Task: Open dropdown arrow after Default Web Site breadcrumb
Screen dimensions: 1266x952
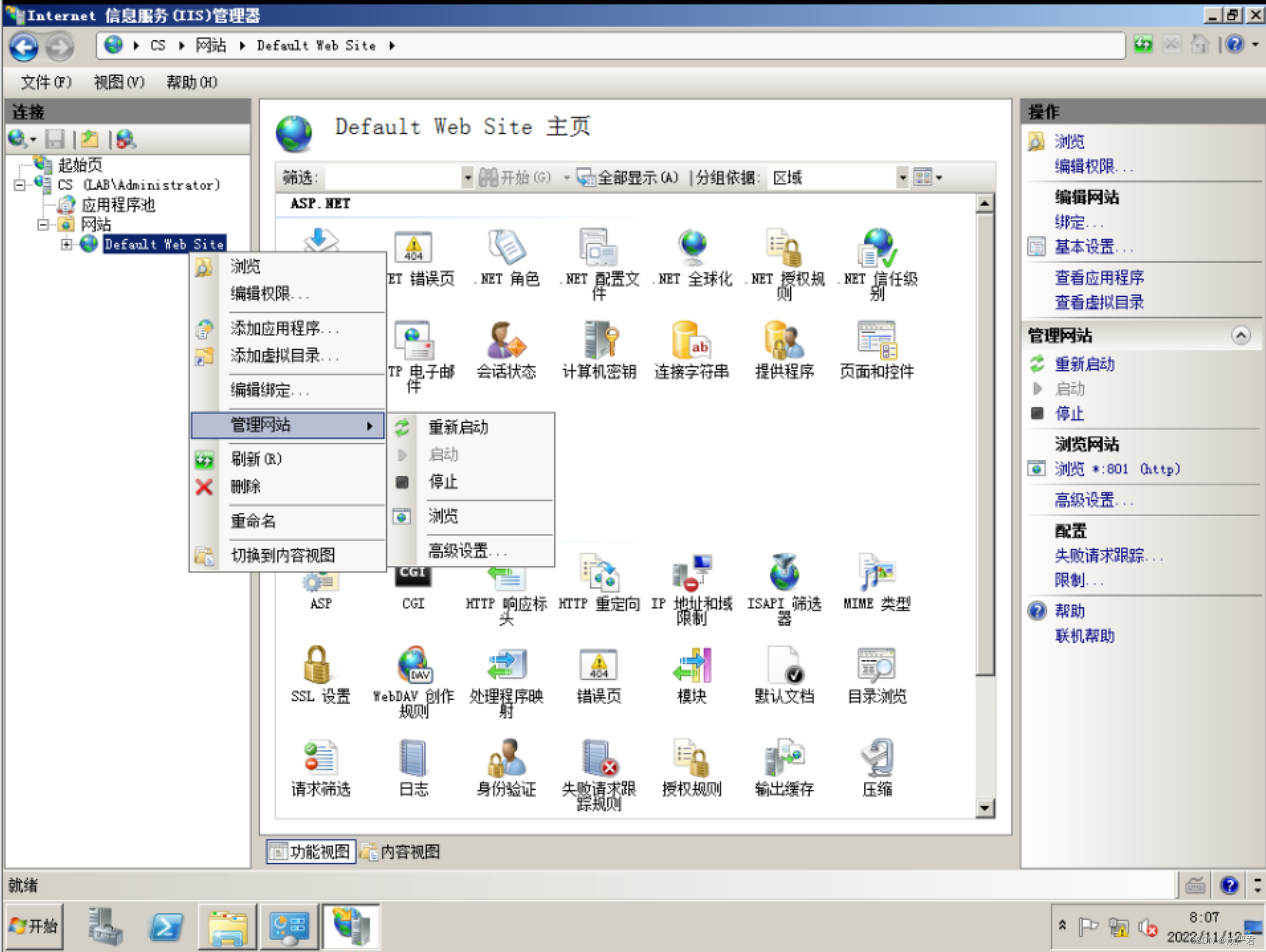Action: pyautogui.click(x=392, y=46)
